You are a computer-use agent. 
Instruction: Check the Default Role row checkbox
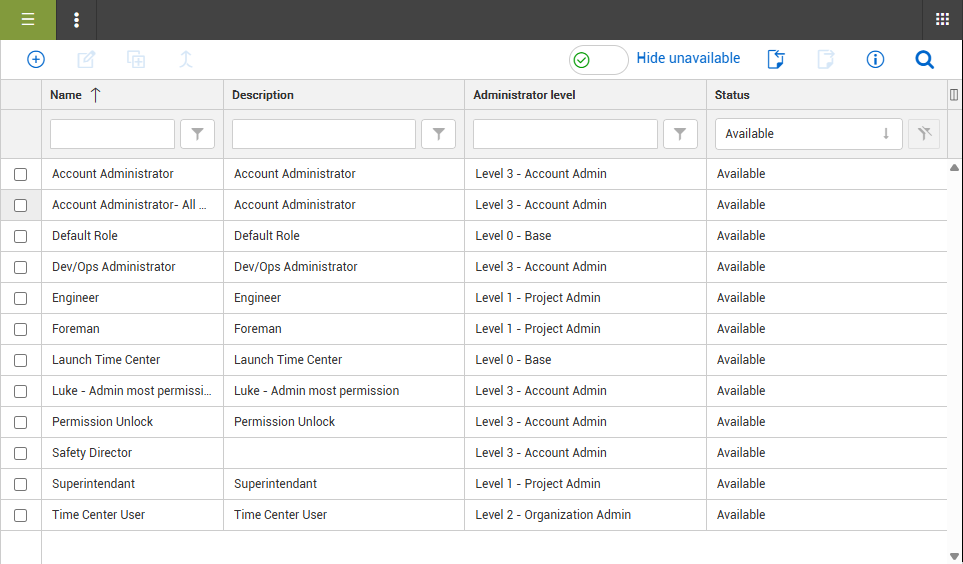coord(20,237)
